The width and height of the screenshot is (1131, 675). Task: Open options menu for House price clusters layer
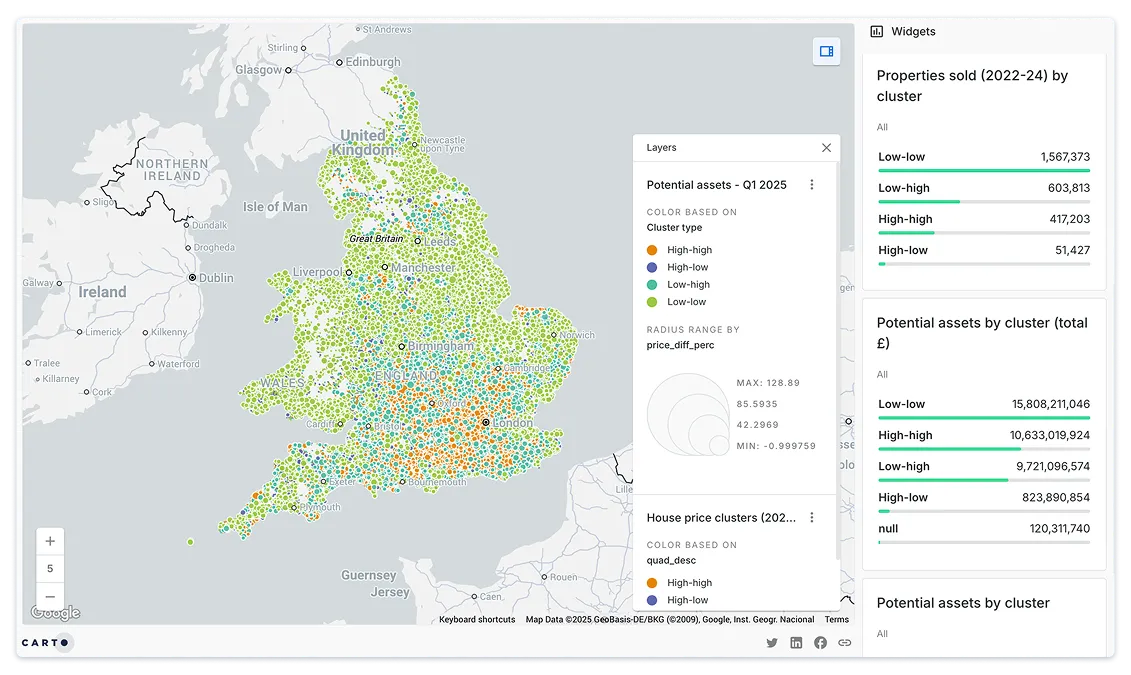pyautogui.click(x=812, y=518)
